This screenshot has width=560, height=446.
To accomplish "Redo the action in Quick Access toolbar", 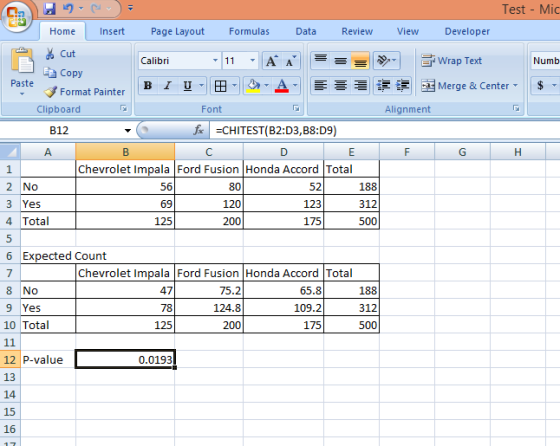I will pyautogui.click(x=96, y=8).
